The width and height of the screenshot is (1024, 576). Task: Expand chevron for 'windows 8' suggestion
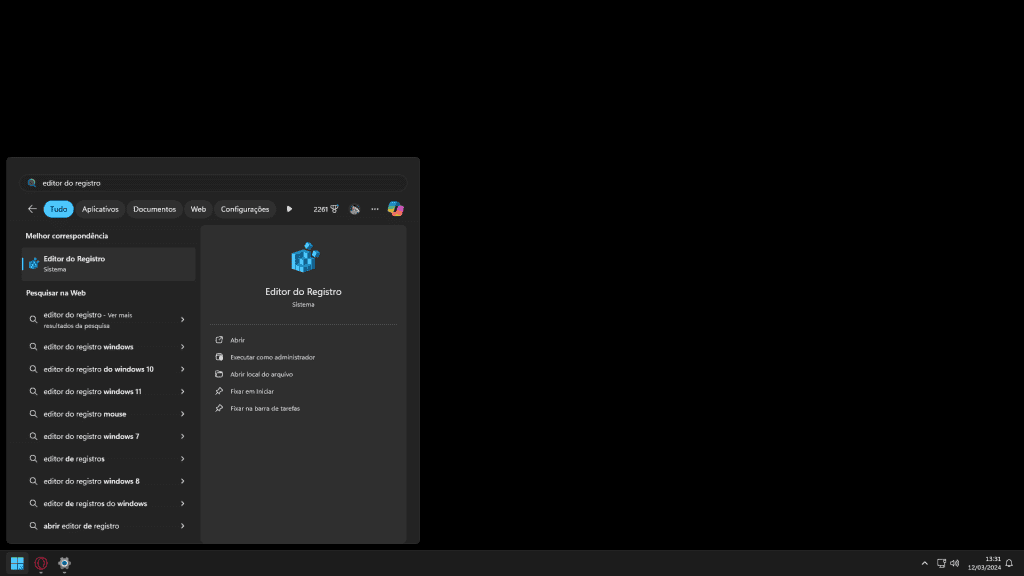[183, 481]
